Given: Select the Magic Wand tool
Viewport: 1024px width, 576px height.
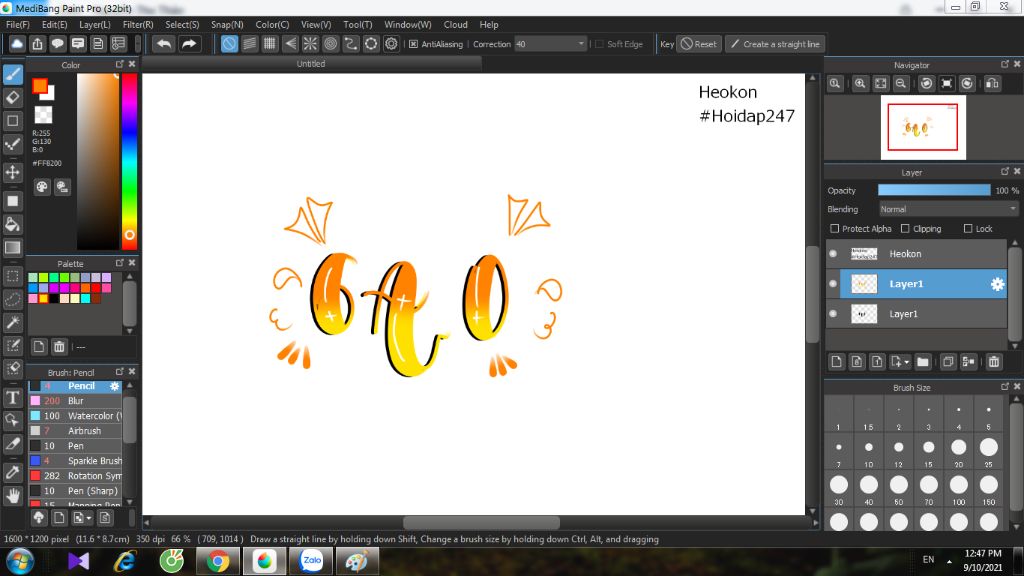Looking at the screenshot, I should (x=12, y=322).
